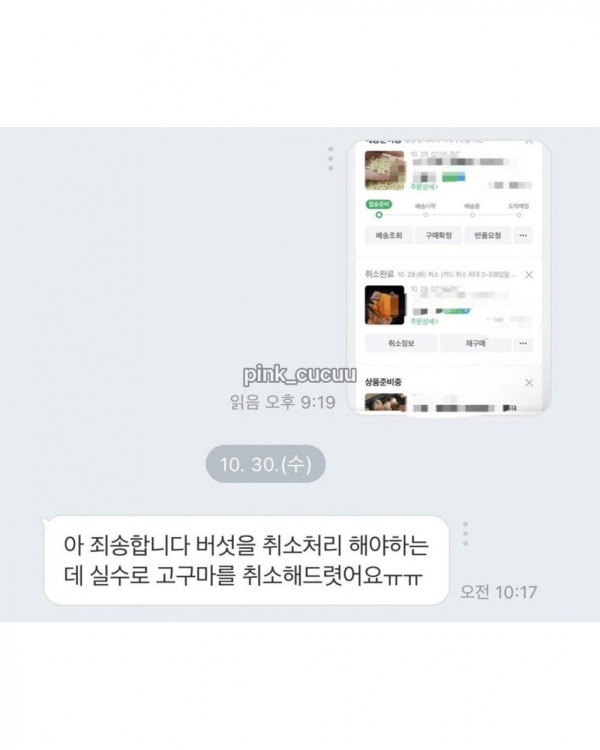Open the orange sweet potato product thumbnail

tap(385, 305)
